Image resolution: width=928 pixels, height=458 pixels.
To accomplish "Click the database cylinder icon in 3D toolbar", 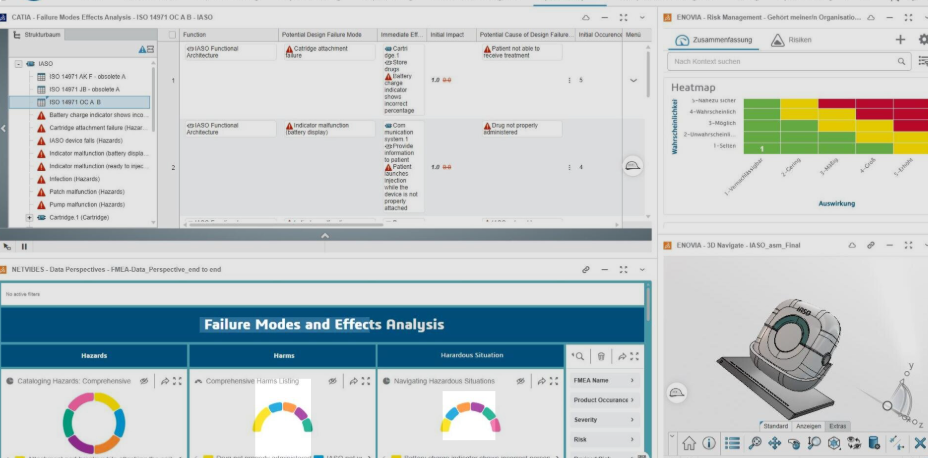I will point(874,443).
